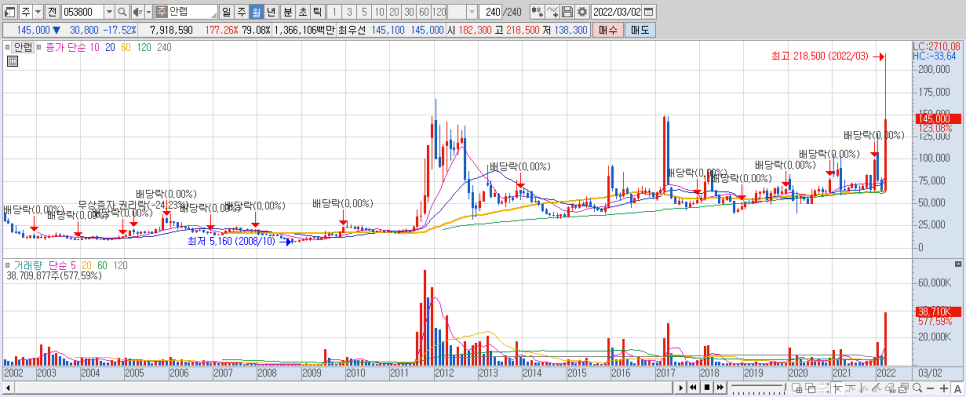Expand the speaker options dropdown arrow

click(x=148, y=12)
